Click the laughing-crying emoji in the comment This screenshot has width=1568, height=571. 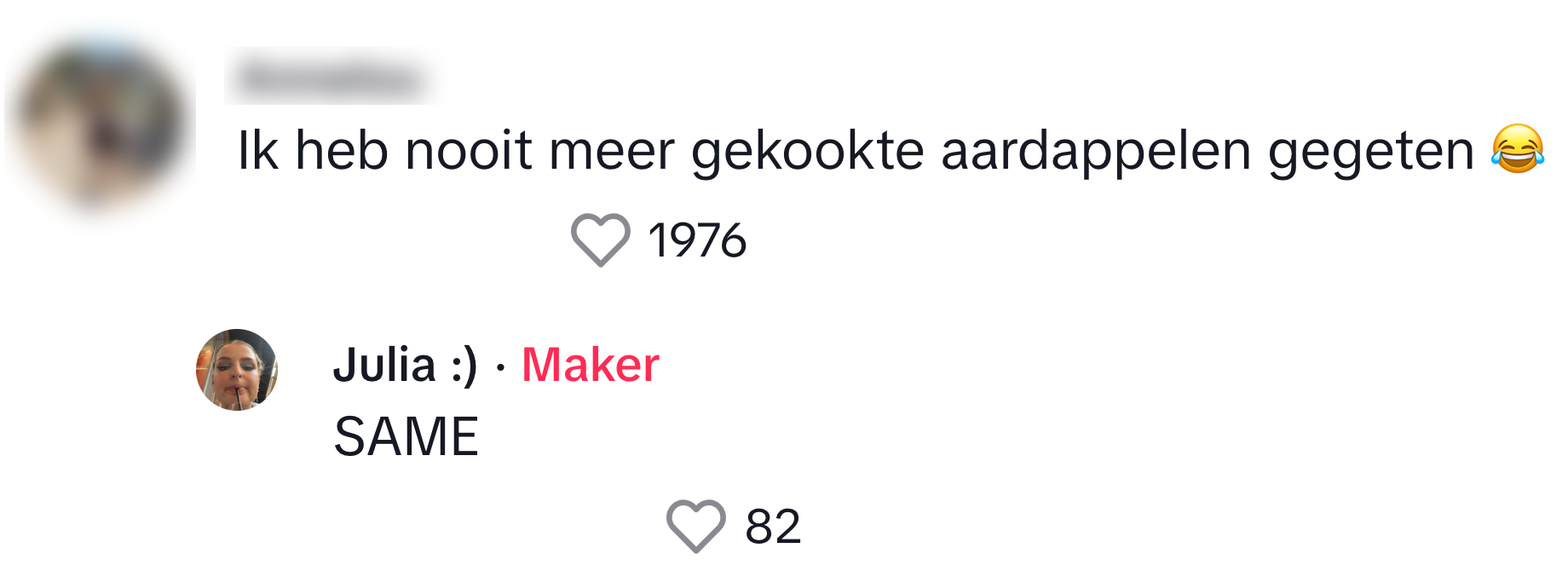pyautogui.click(x=1517, y=150)
